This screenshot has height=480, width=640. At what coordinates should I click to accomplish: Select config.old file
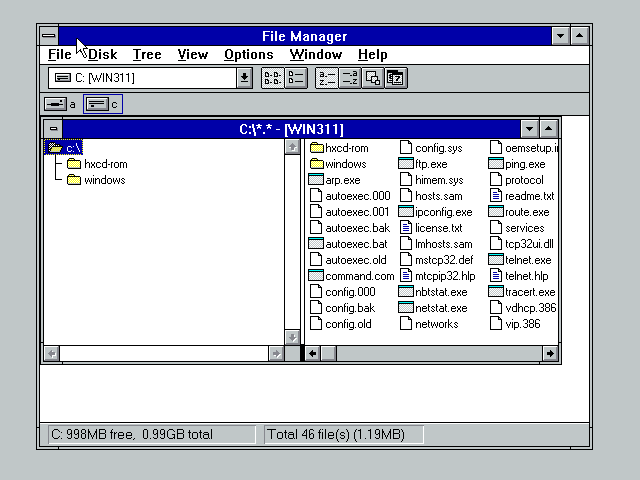(x=340, y=324)
